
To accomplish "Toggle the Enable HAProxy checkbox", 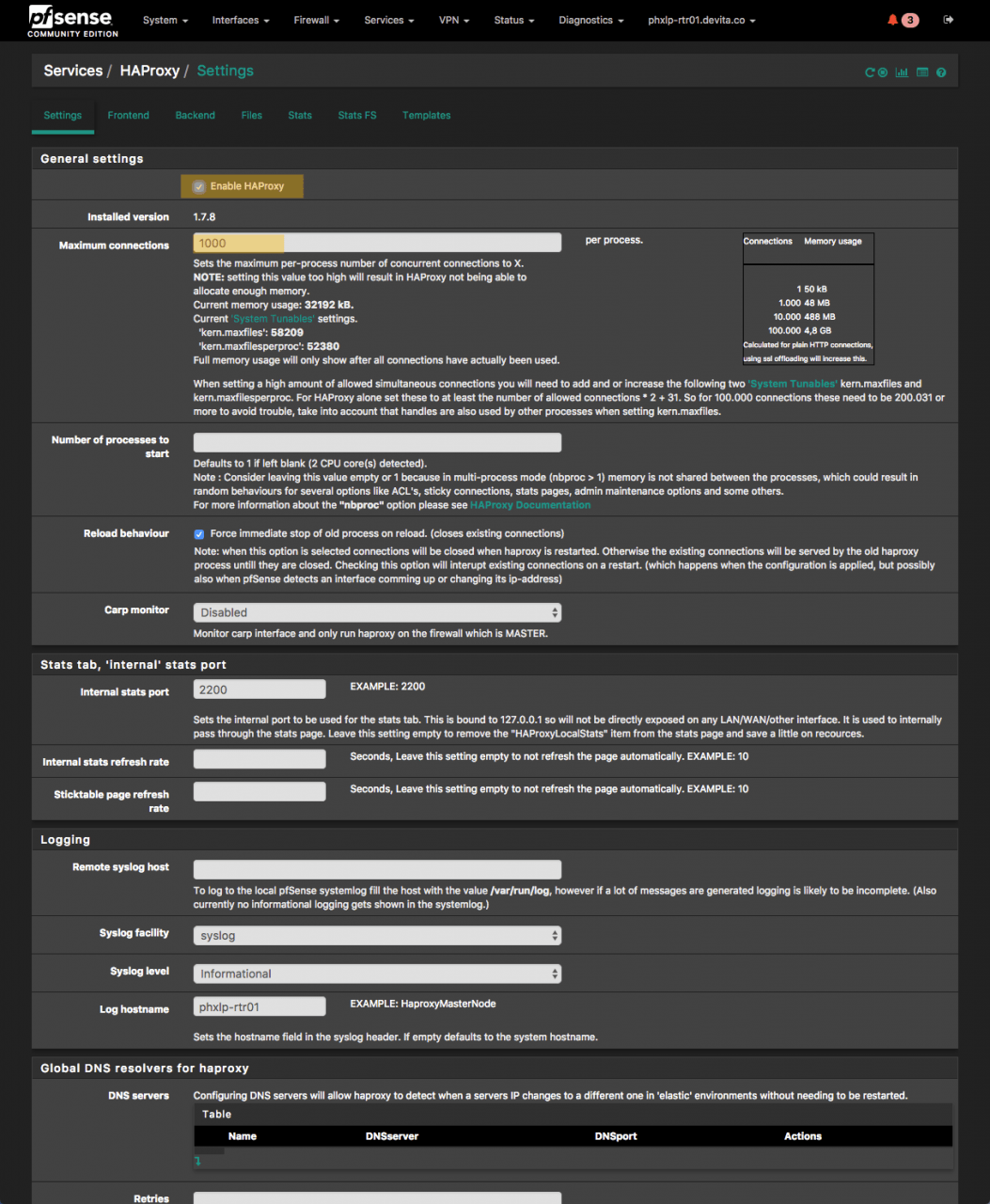I will [199, 186].
